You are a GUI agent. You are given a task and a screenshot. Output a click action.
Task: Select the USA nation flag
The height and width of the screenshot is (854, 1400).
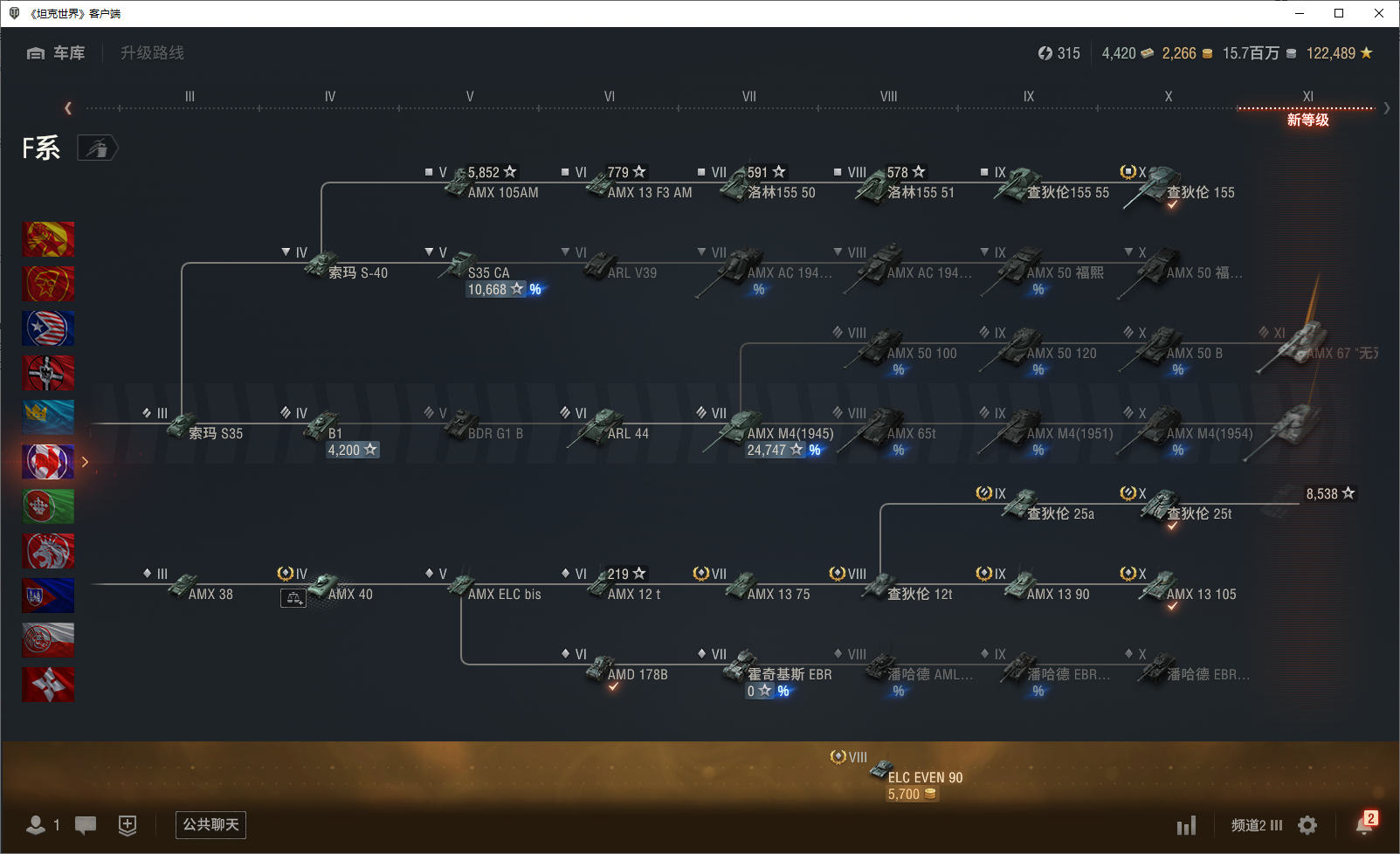(x=48, y=328)
